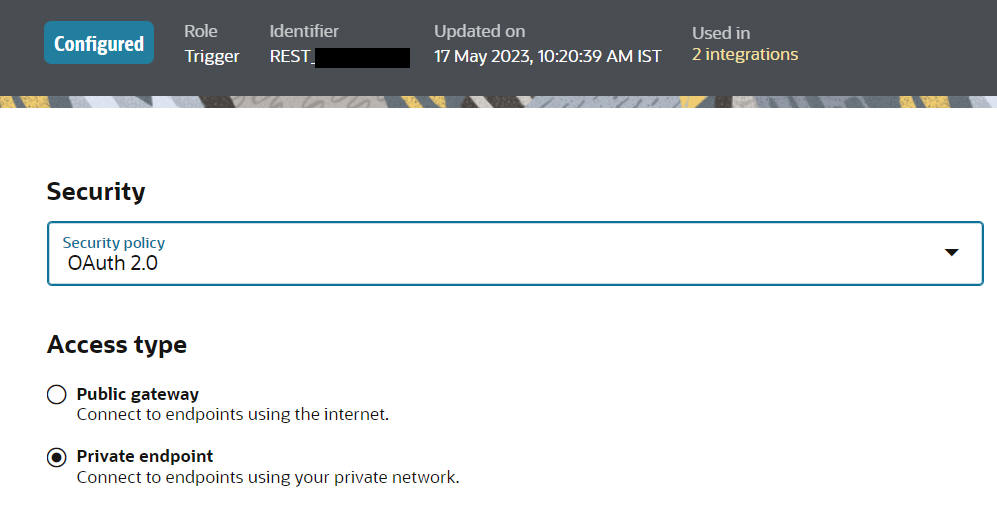Click the 'Connect to endpoints using your private network' description
Screen dimensions: 997x513
click(268, 477)
